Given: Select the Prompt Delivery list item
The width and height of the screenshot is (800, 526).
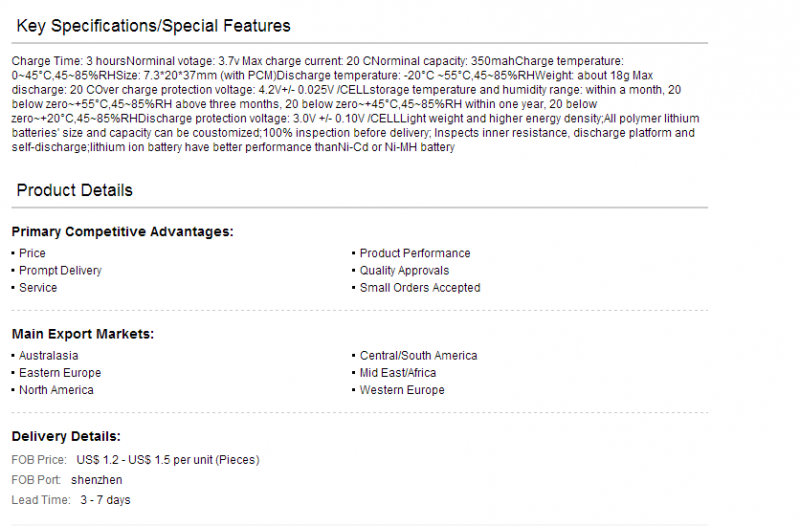Looking at the screenshot, I should (60, 270).
